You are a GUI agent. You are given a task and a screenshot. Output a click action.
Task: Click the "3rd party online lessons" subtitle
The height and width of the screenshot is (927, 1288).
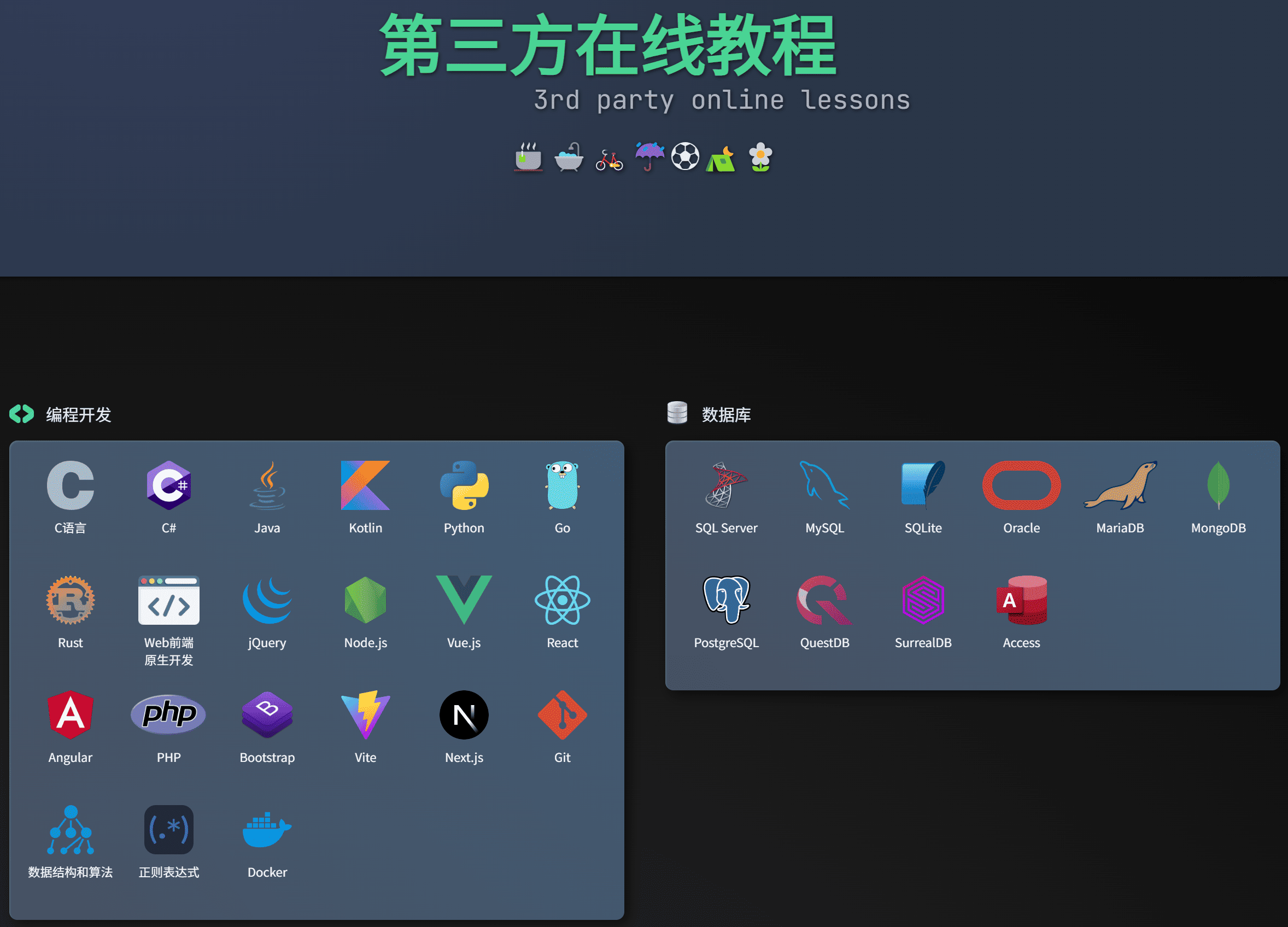point(722,100)
